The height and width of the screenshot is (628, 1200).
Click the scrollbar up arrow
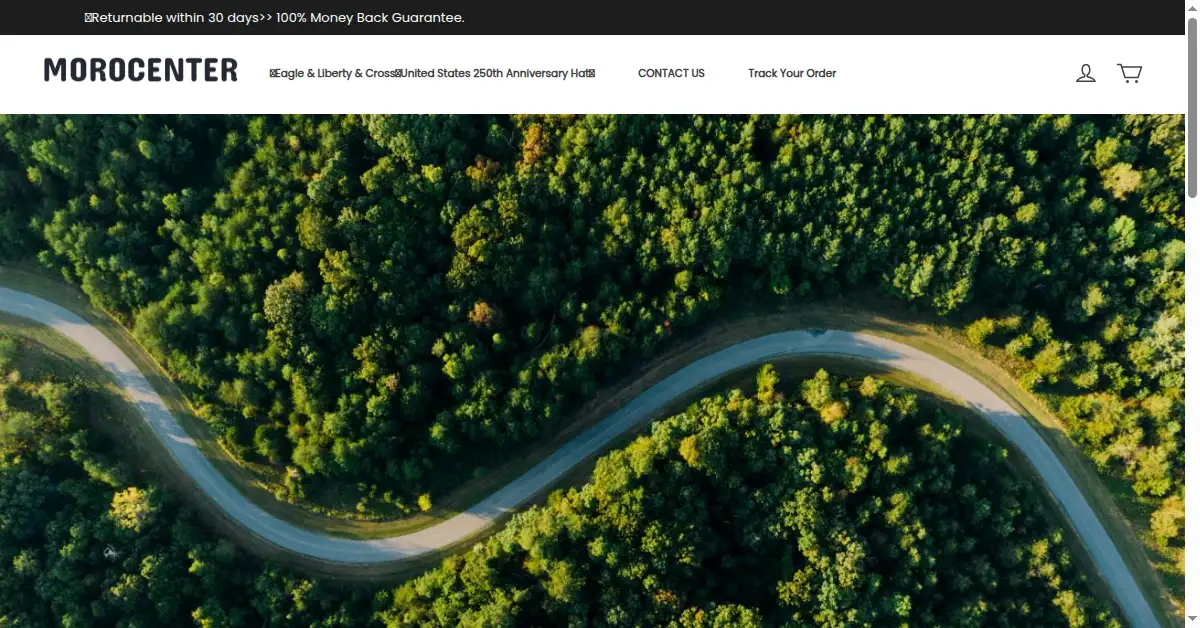click(x=1192, y=6)
